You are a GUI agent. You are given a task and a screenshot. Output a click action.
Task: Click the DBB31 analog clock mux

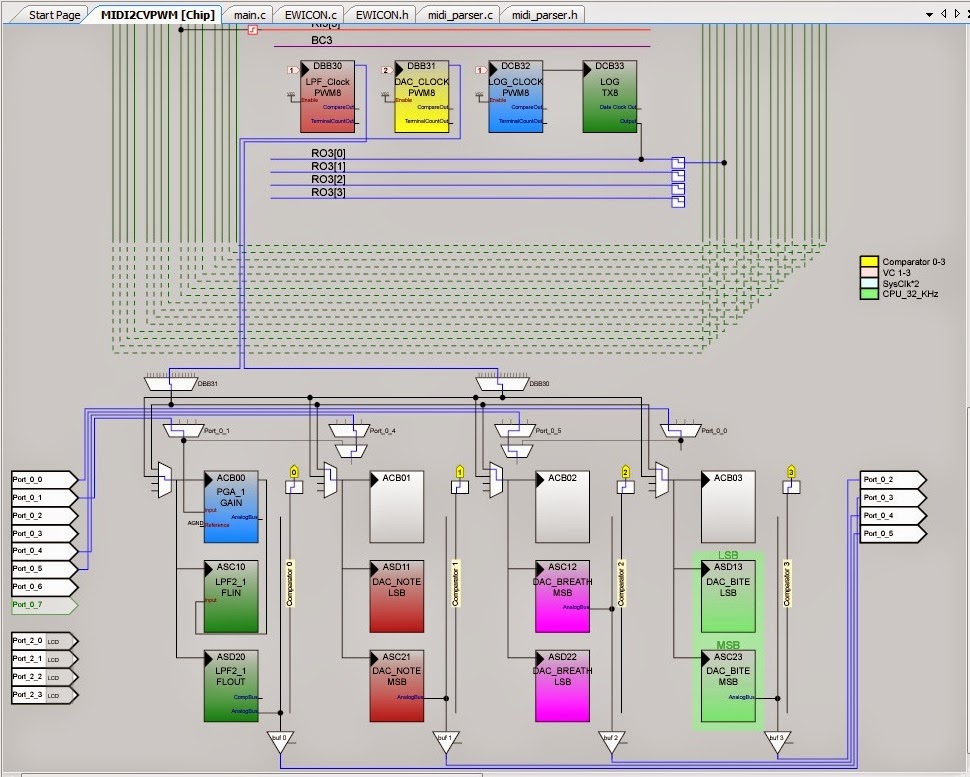click(171, 384)
